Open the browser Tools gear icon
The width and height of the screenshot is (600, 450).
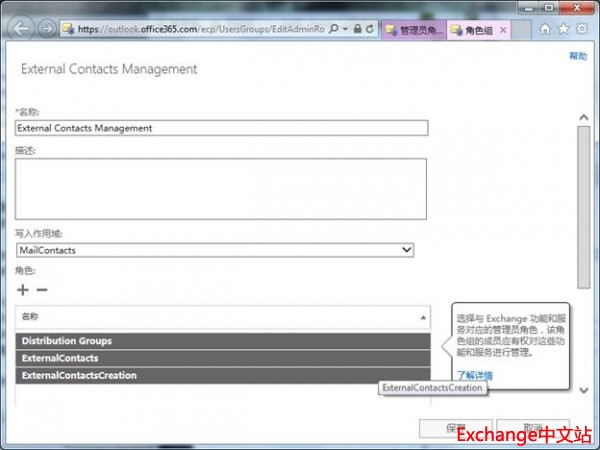[581, 30]
